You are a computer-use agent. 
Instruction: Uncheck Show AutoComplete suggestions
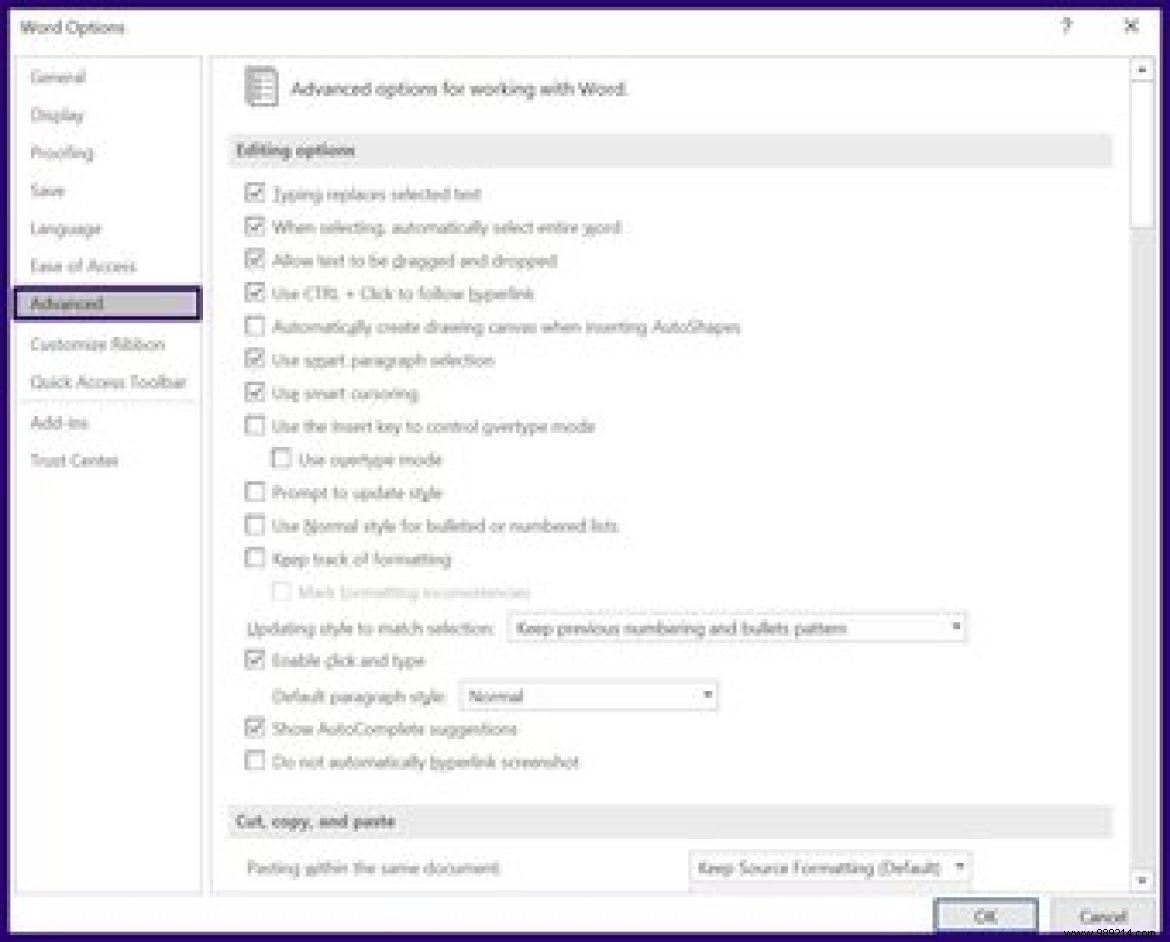tap(255, 729)
